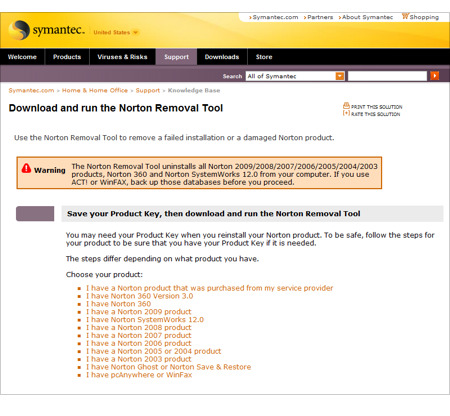The image size is (450, 416).
Task: Open the About Symantec link
Action: point(367,17)
